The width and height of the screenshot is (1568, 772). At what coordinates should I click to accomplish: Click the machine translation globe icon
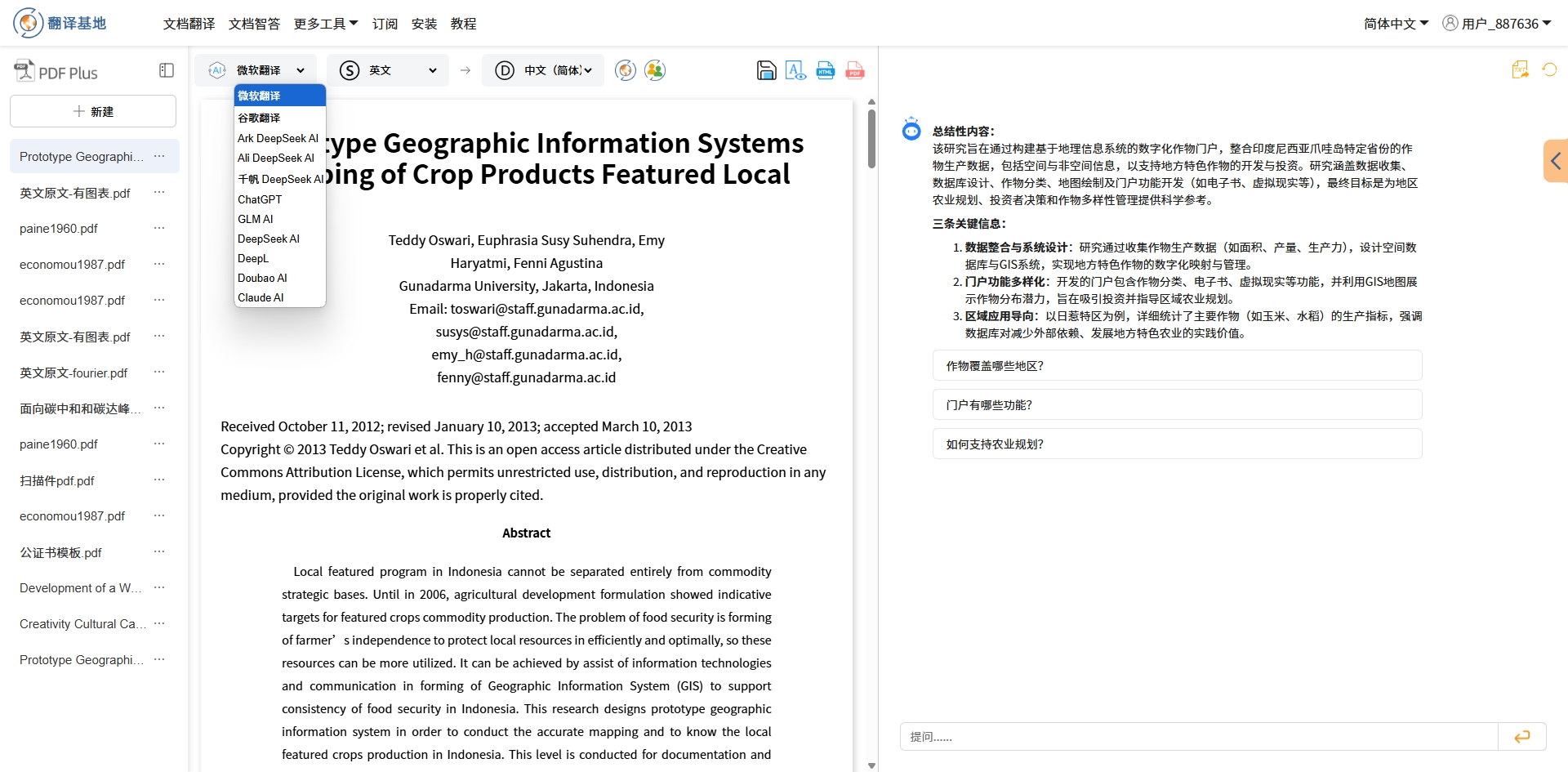coord(626,70)
